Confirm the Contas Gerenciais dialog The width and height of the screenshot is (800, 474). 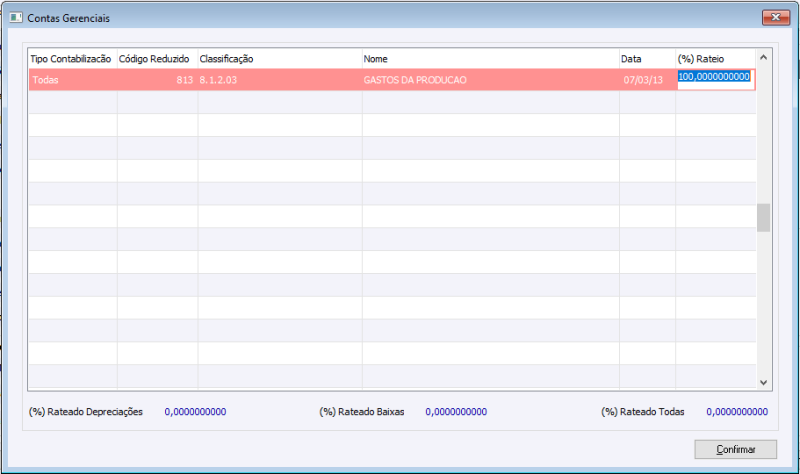pos(735,450)
